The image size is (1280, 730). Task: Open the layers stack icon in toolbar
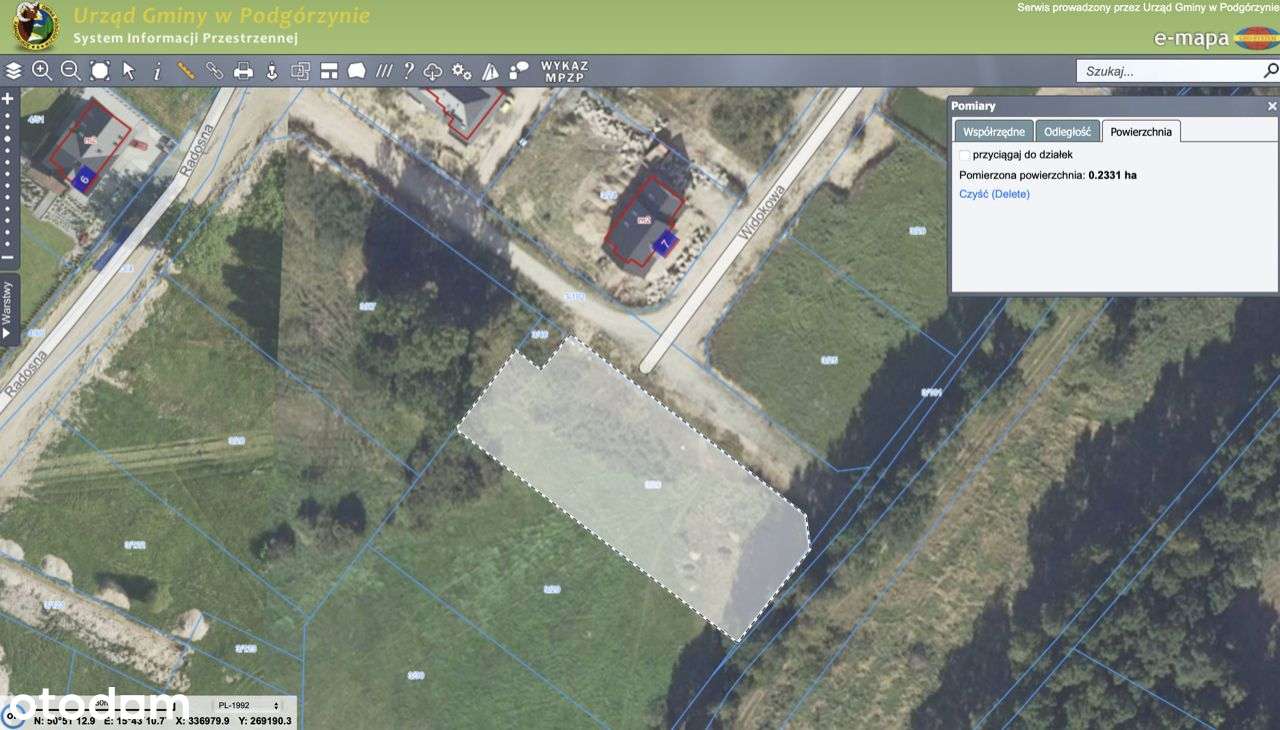tap(13, 71)
